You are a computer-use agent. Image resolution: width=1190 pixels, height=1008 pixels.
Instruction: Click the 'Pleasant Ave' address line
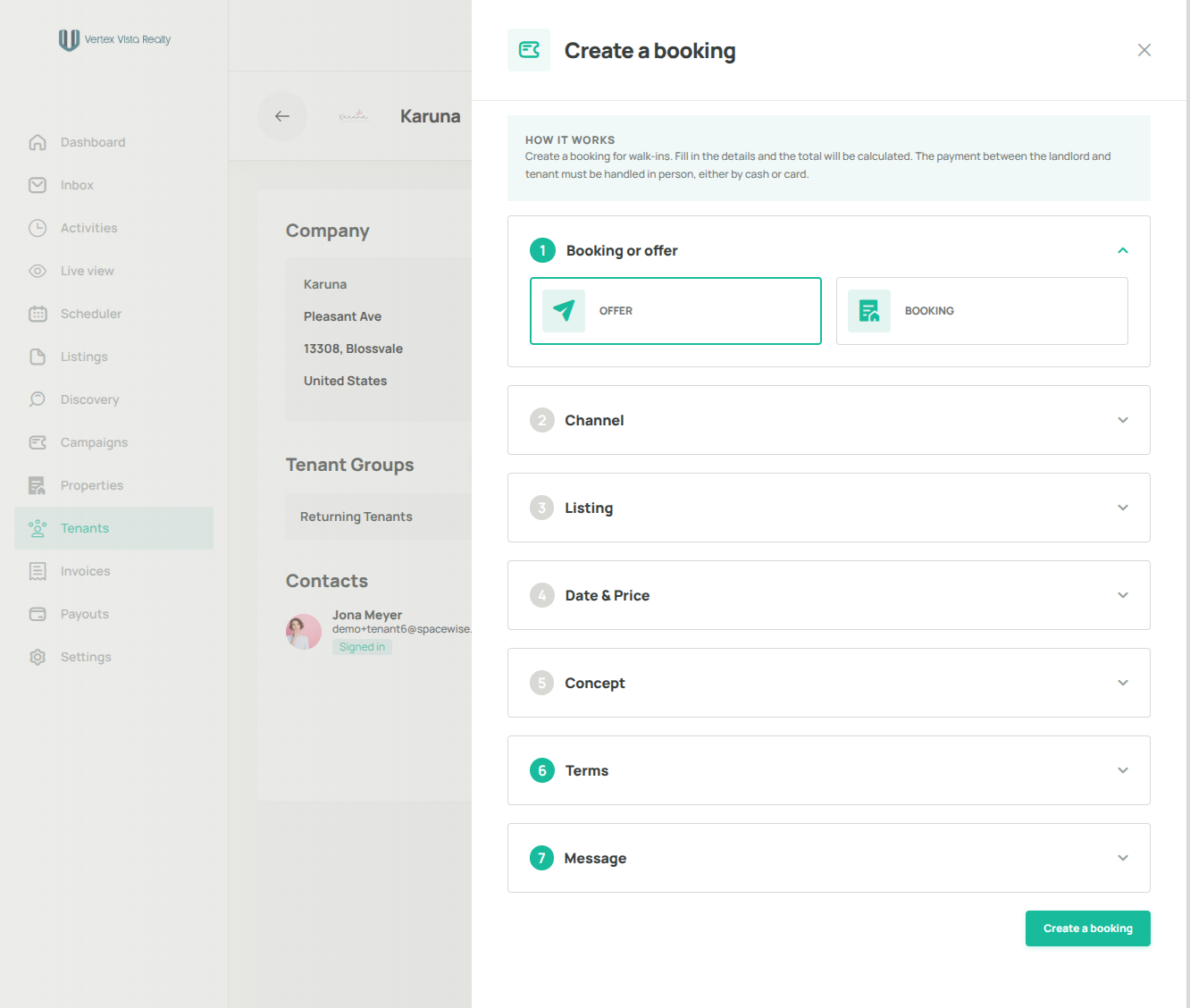tap(342, 316)
